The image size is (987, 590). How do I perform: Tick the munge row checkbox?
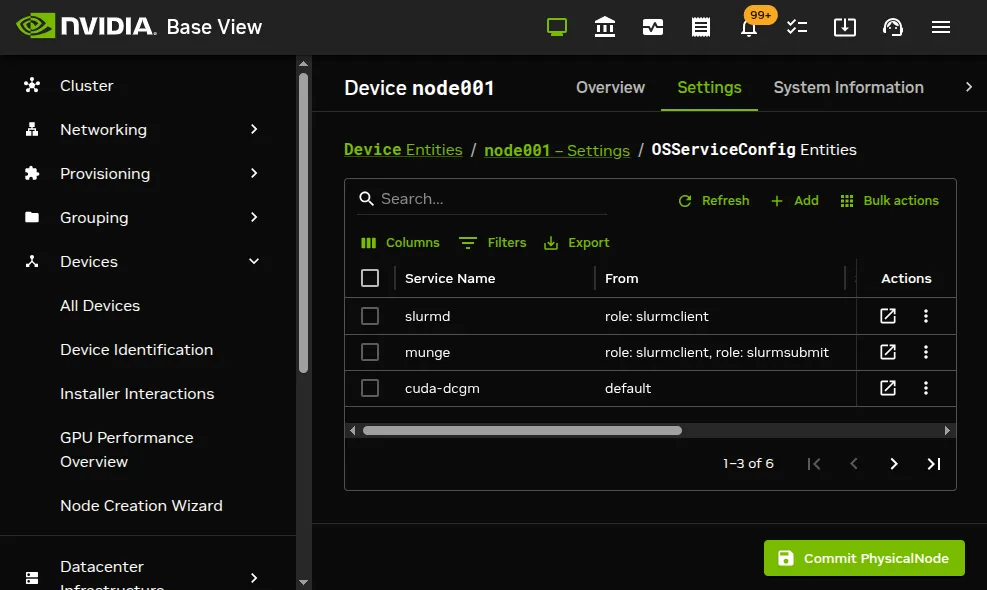370,352
